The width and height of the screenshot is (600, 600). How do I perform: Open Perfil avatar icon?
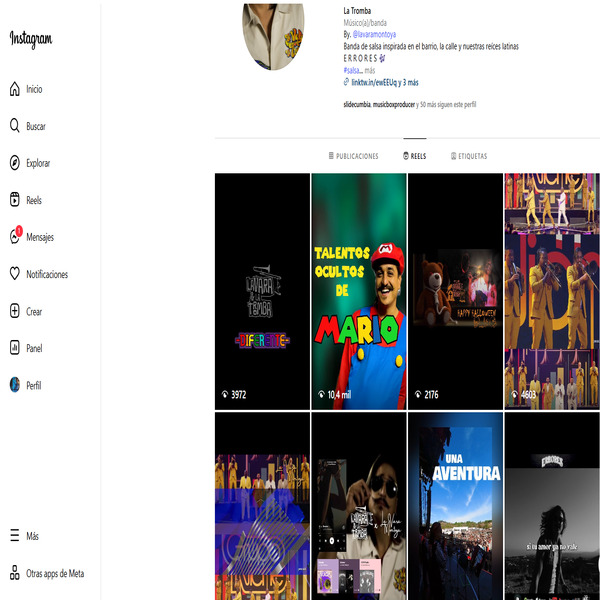point(15,385)
